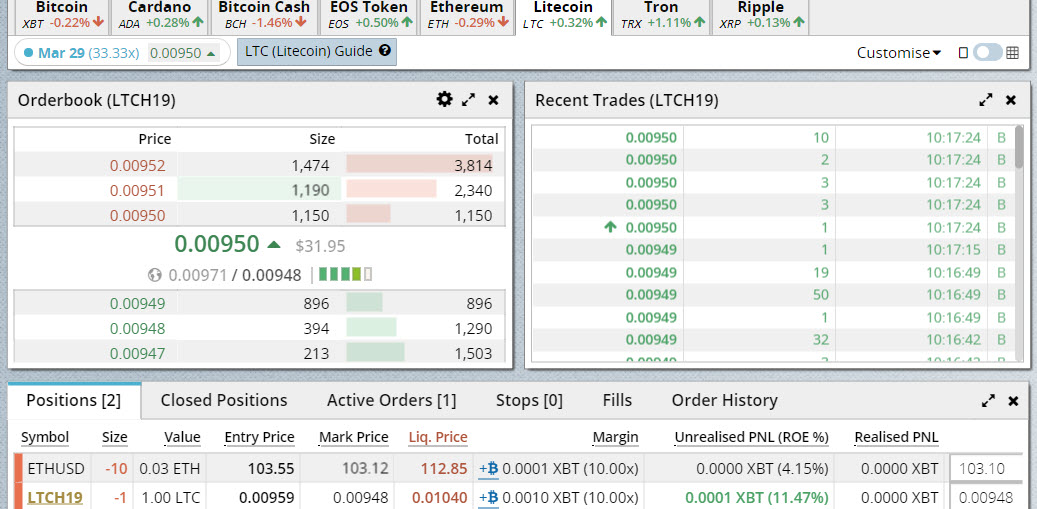Click bid price 0.00947 in Orderbook
The width and height of the screenshot is (1037, 509).
(x=138, y=354)
